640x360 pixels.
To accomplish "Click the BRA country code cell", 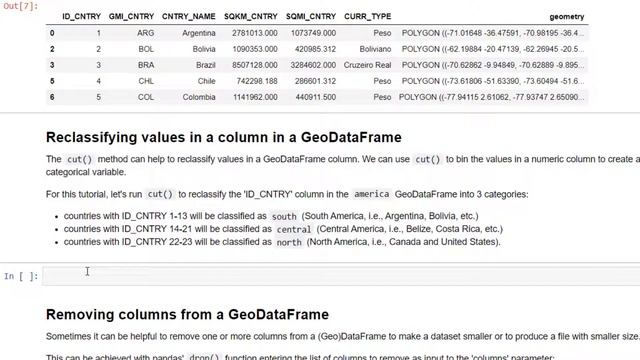I will click(146, 65).
